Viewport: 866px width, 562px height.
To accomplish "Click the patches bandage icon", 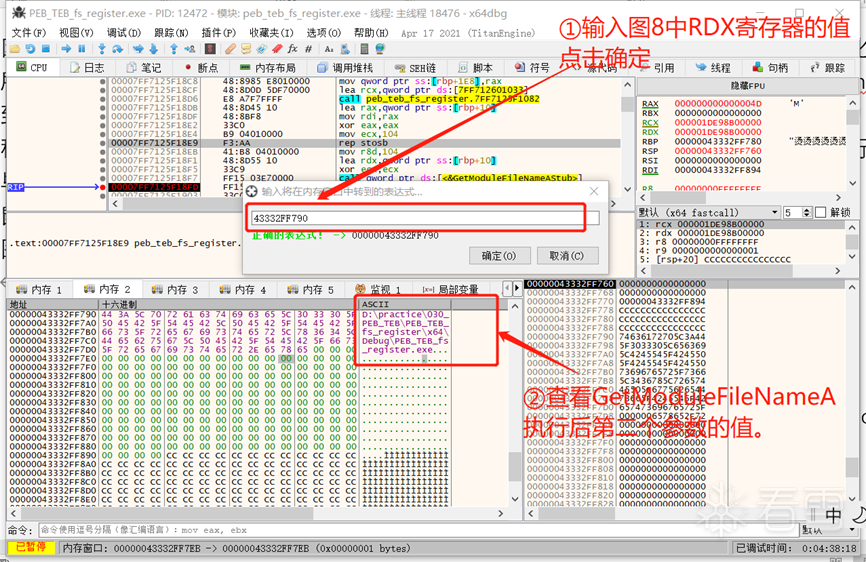I will [230, 49].
